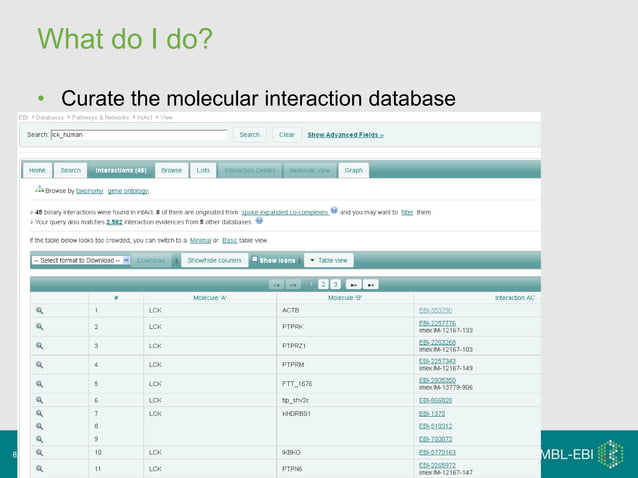Follow the taxonomy browse link
The width and height of the screenshot is (638, 478).
point(90,191)
